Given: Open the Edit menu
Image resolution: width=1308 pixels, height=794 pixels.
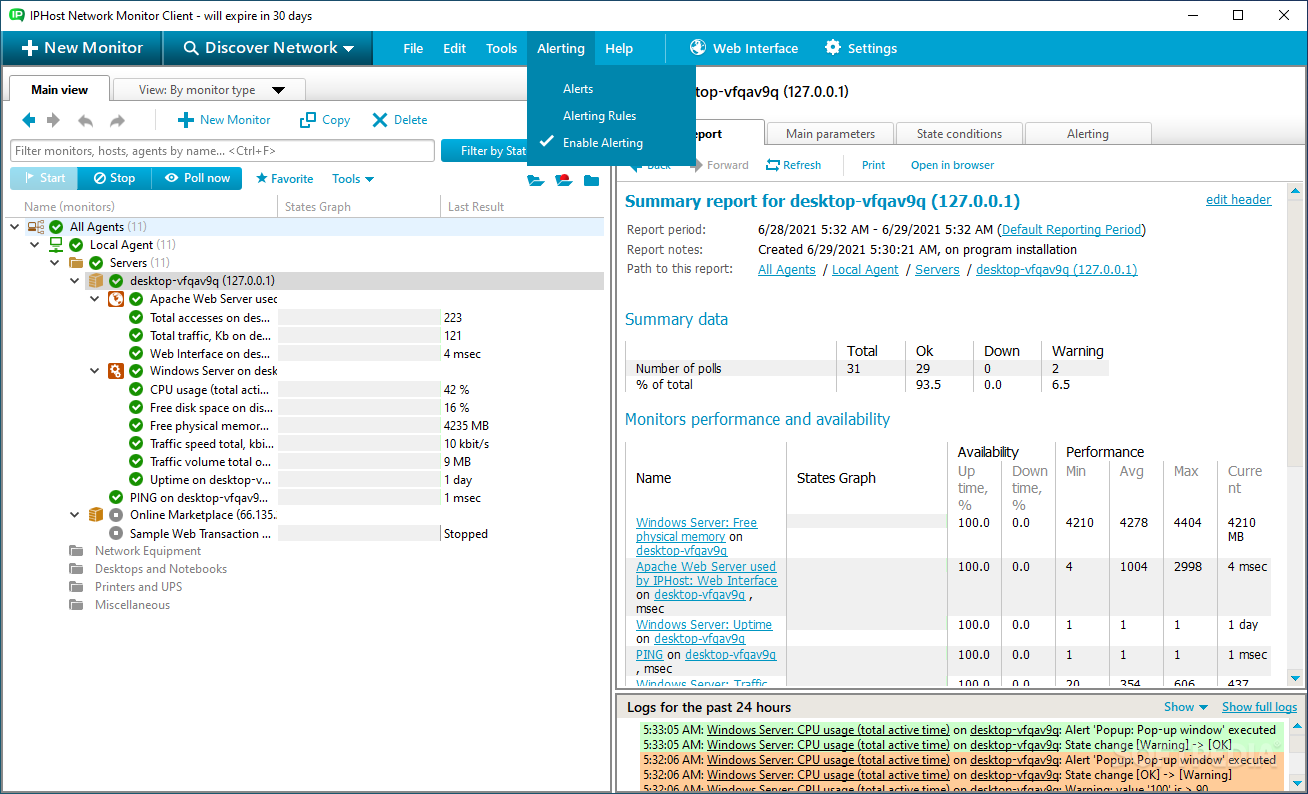Looking at the screenshot, I should click(454, 48).
